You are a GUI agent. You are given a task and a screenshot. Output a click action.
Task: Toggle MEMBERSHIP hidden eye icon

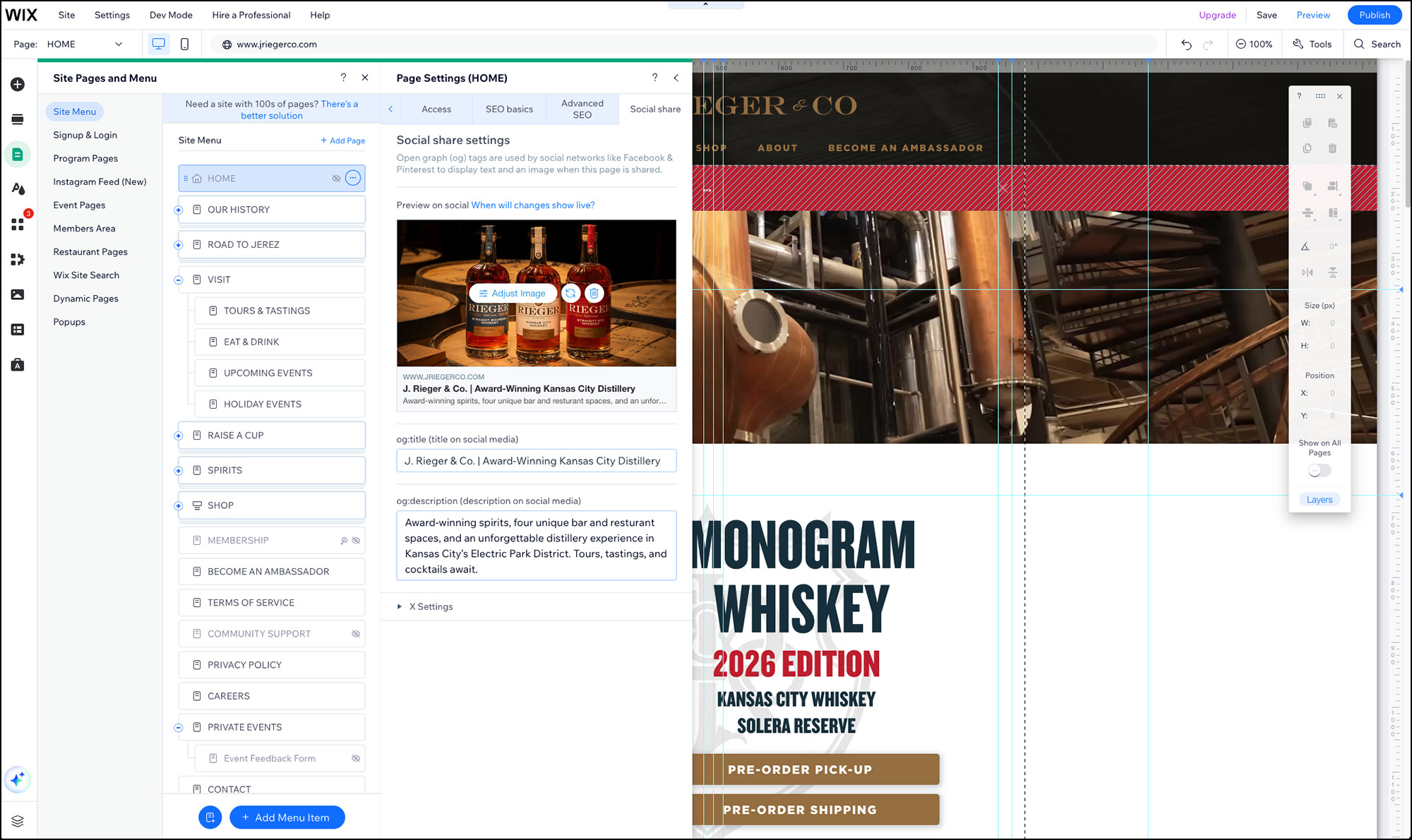356,541
